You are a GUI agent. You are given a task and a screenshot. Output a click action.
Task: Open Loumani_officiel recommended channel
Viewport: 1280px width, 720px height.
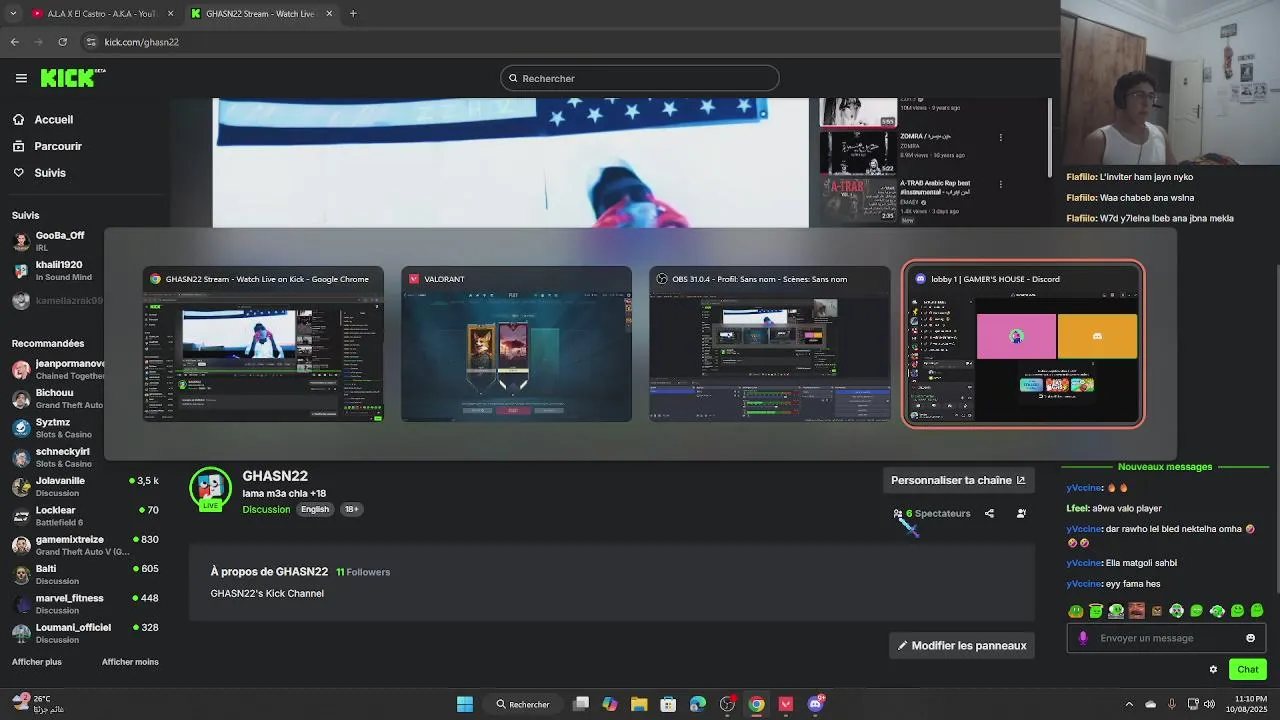click(x=85, y=633)
